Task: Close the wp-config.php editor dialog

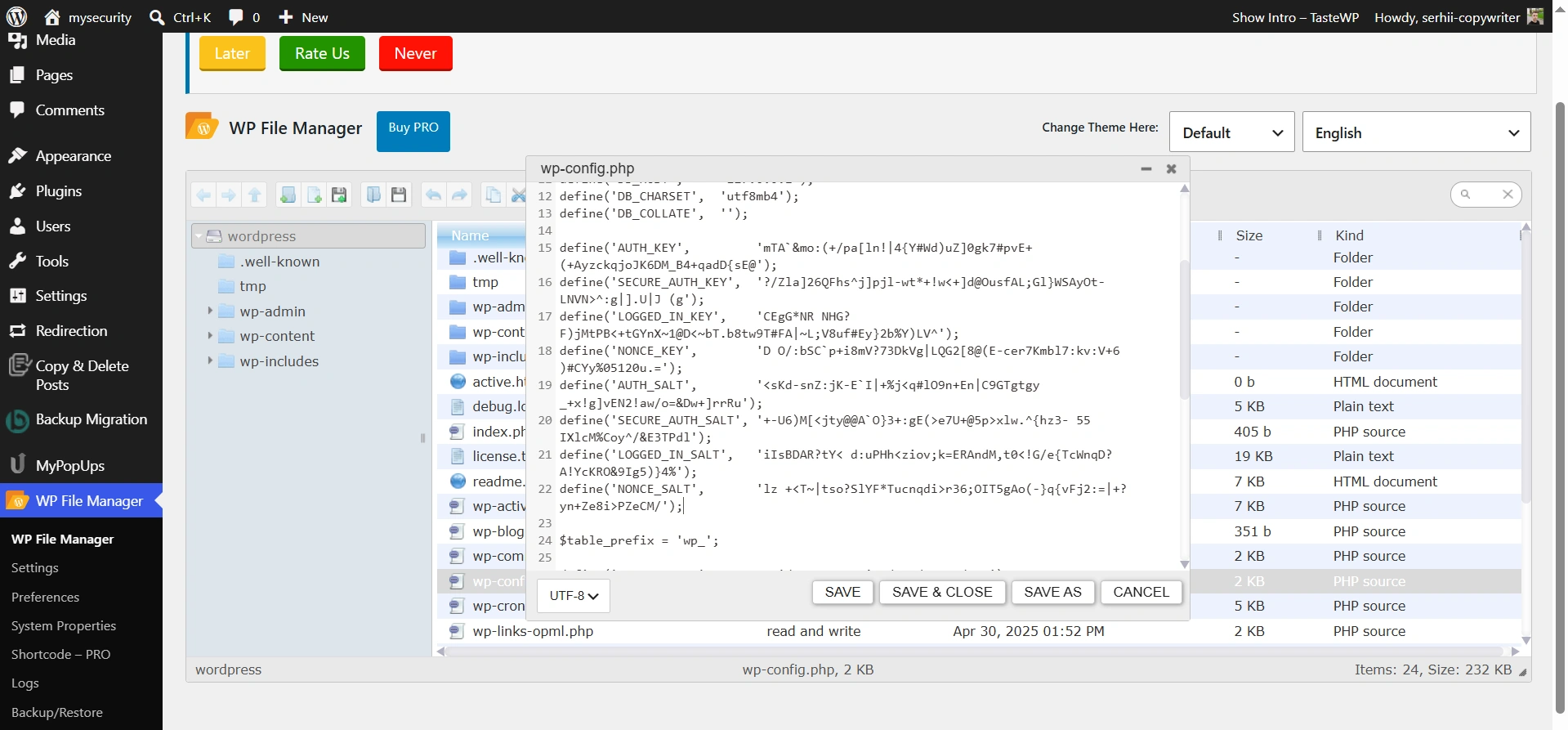Action: [1171, 168]
